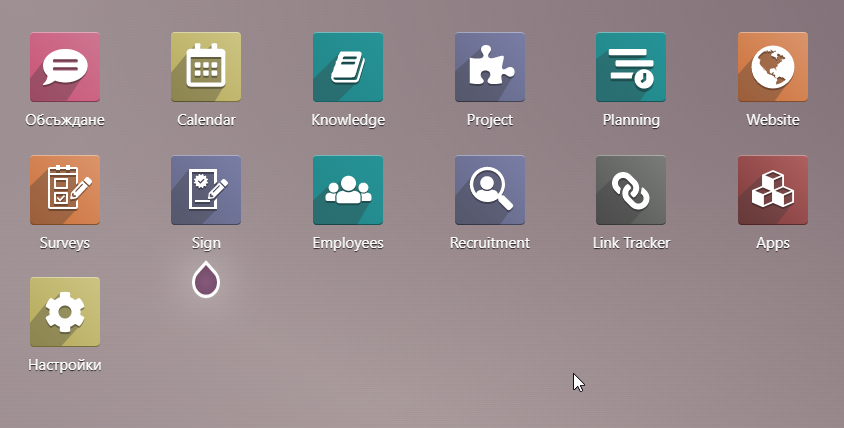Open the Обсъждане discussion app

point(65,67)
